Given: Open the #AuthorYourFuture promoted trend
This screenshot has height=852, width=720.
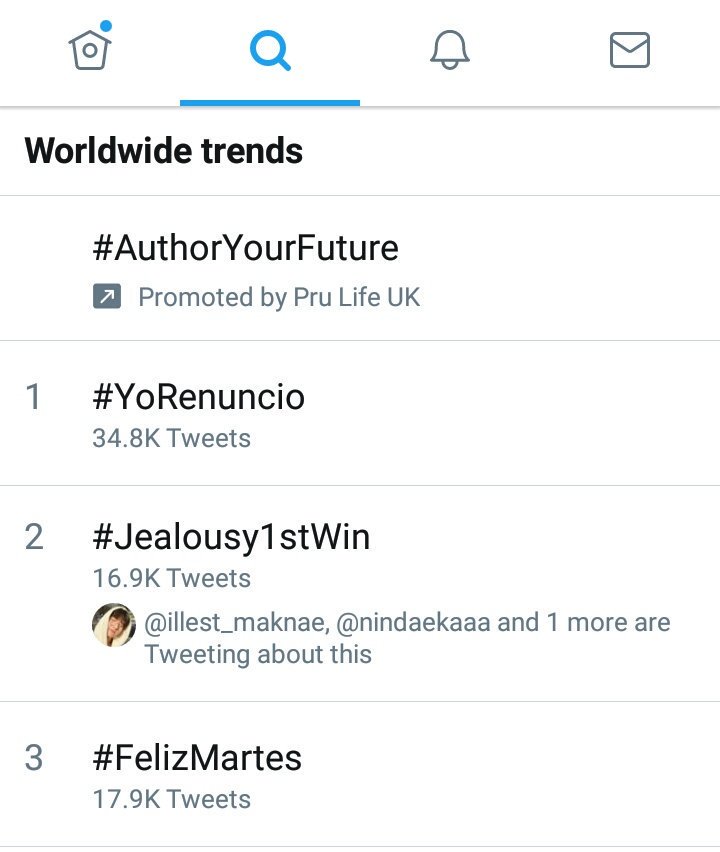Looking at the screenshot, I should coord(245,248).
